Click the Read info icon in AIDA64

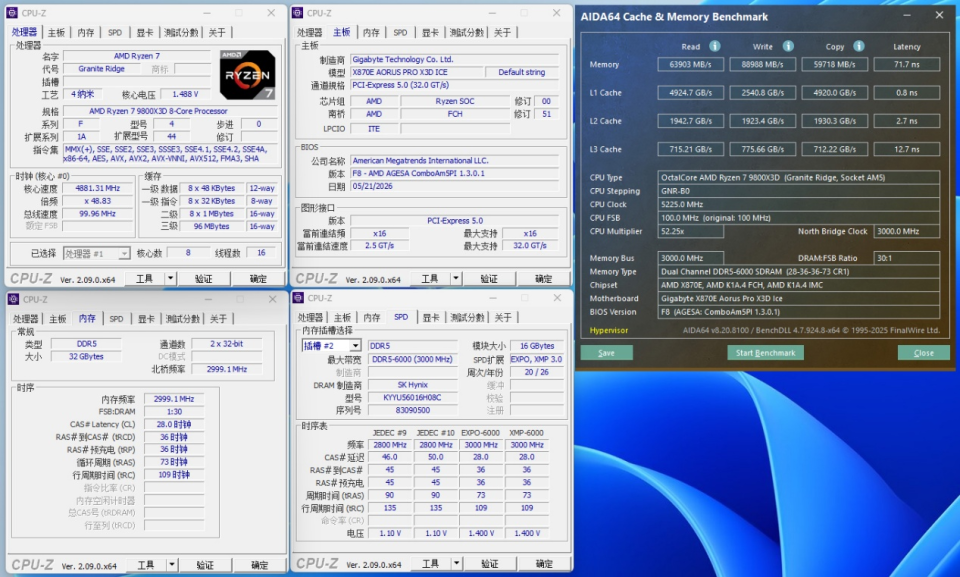coord(714,46)
